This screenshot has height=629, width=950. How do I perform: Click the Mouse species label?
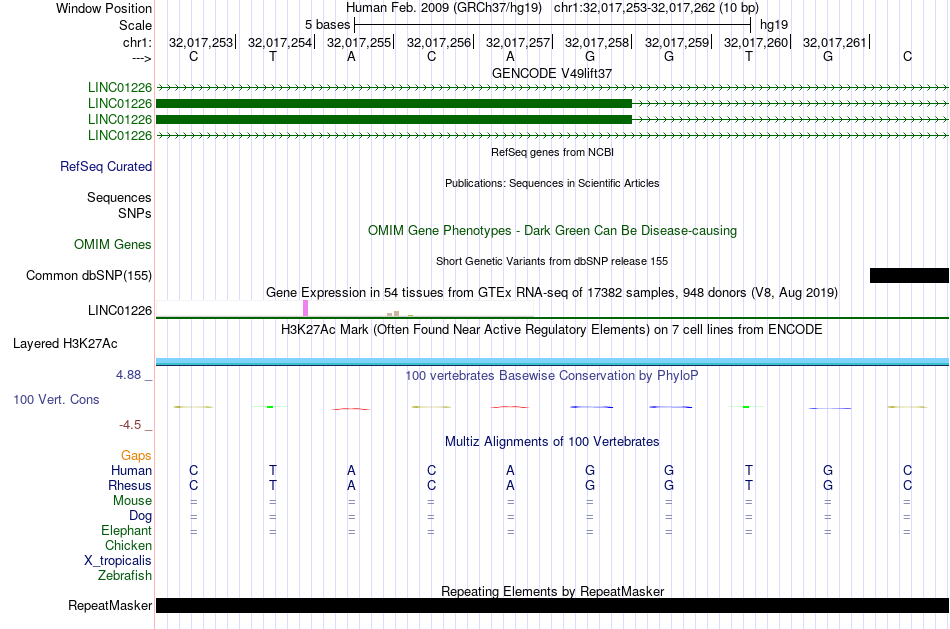pyautogui.click(x=132, y=501)
